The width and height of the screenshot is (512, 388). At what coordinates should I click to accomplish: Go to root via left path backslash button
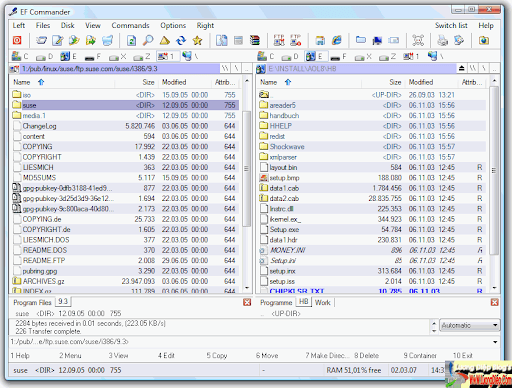pos(236,69)
